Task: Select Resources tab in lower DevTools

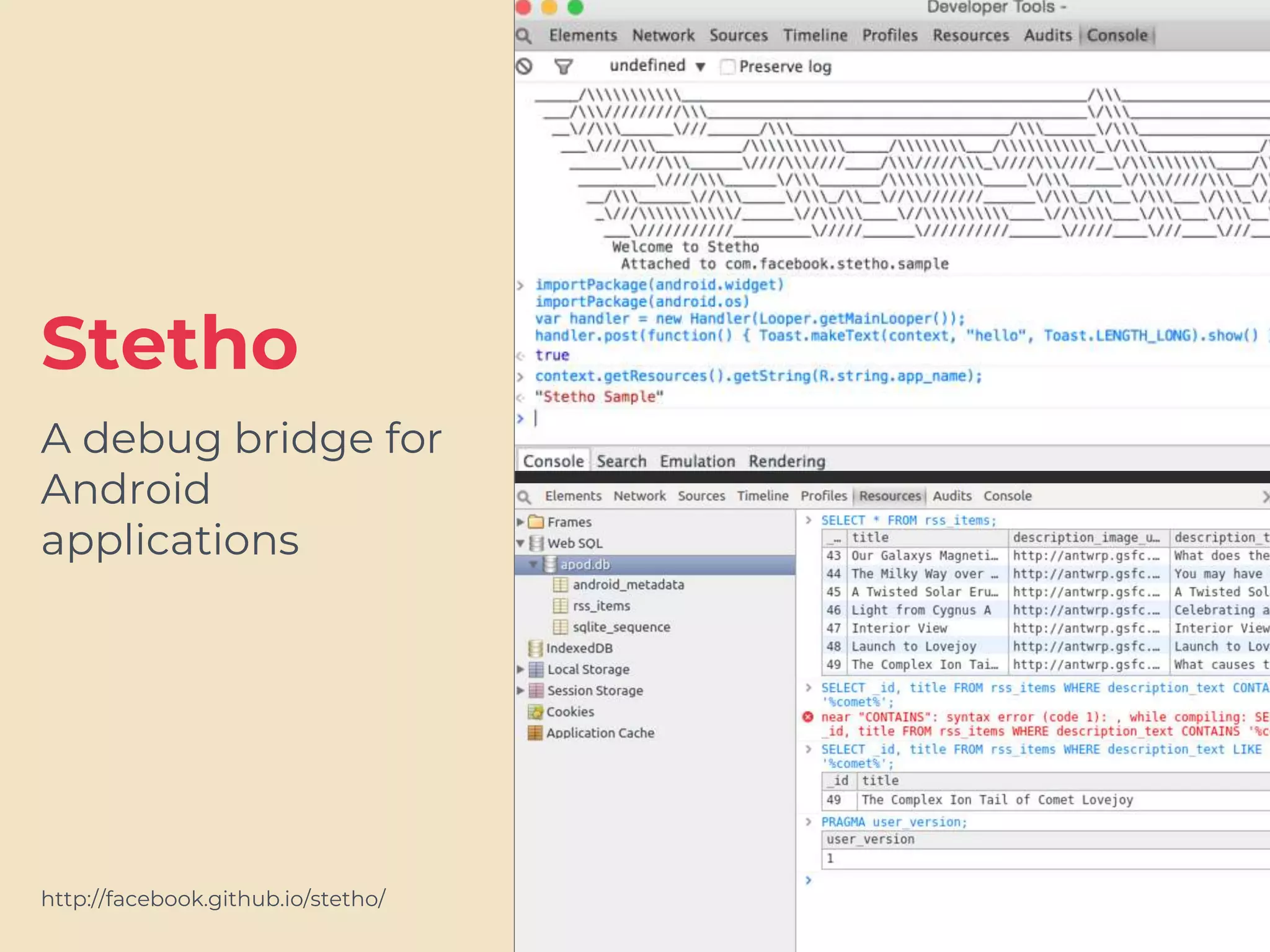Action: click(x=890, y=496)
